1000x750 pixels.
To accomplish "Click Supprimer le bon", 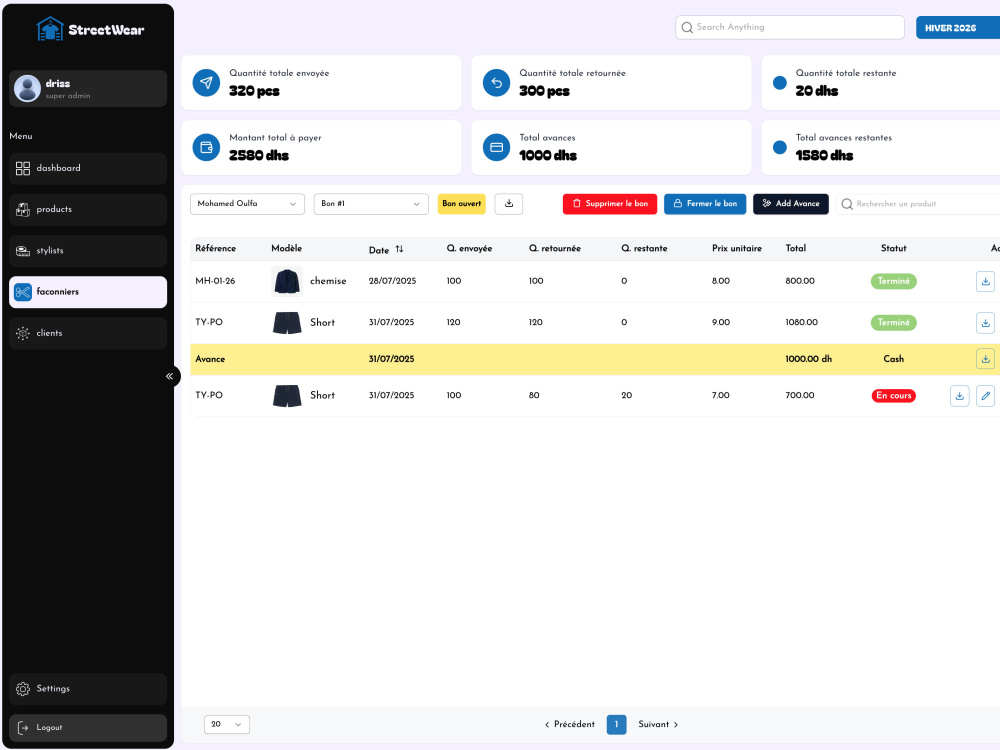I will click(x=610, y=204).
